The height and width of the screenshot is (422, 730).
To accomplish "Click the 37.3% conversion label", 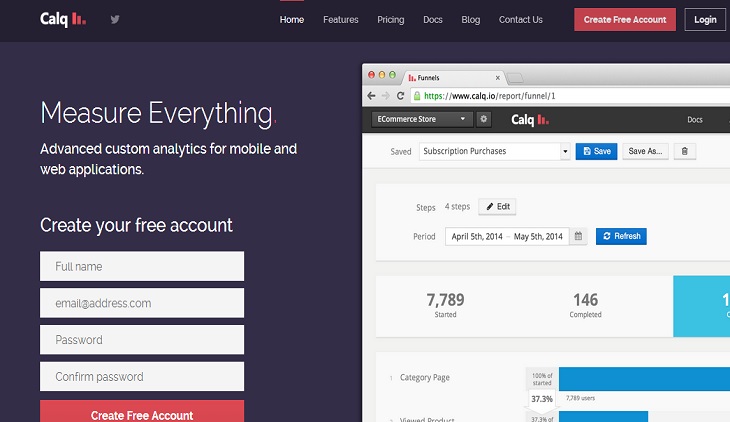I will tap(542, 399).
